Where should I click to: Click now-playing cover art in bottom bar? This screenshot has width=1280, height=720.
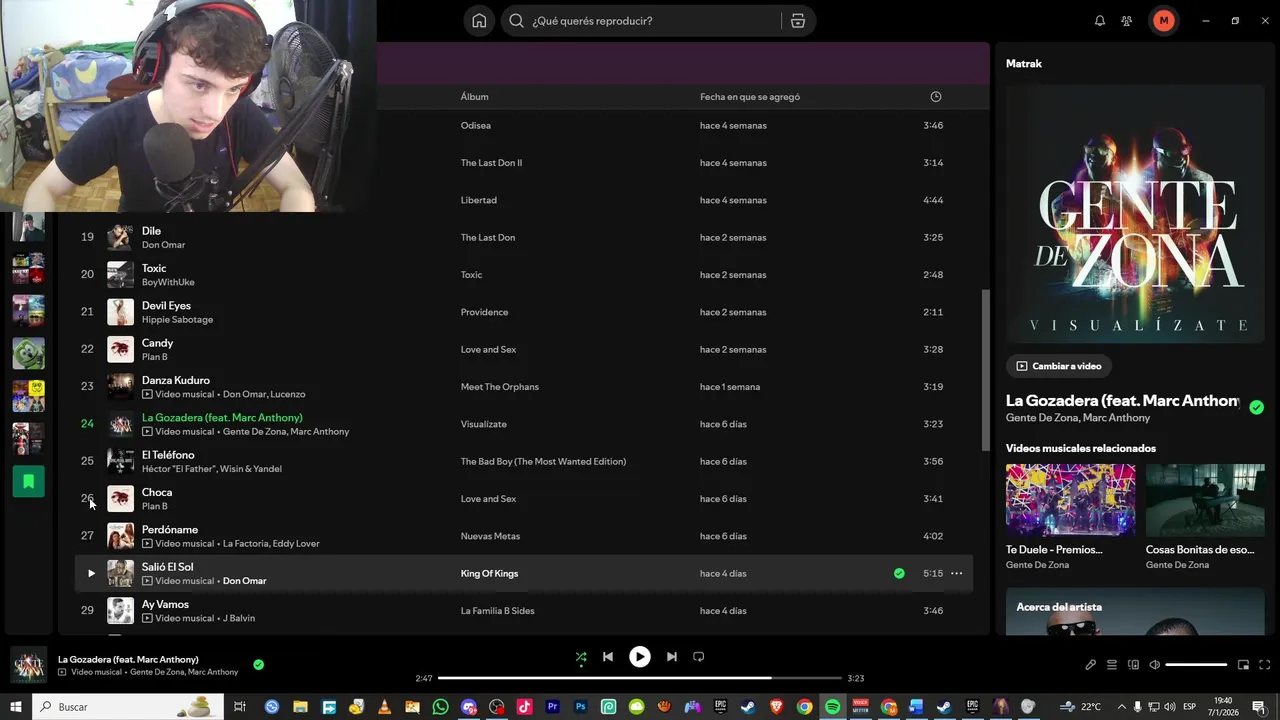pyautogui.click(x=28, y=665)
